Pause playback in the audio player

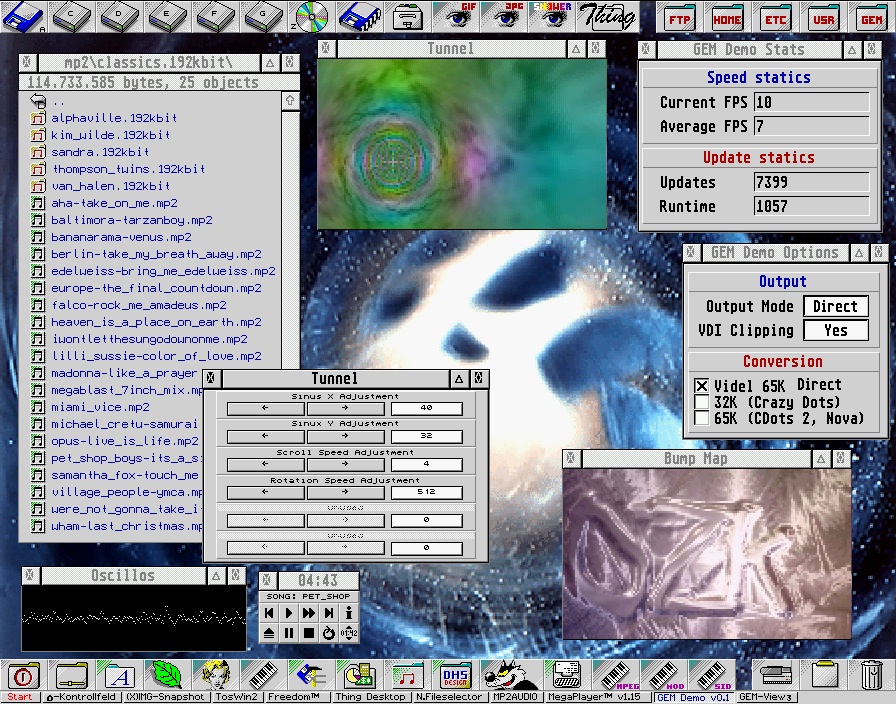click(x=289, y=633)
